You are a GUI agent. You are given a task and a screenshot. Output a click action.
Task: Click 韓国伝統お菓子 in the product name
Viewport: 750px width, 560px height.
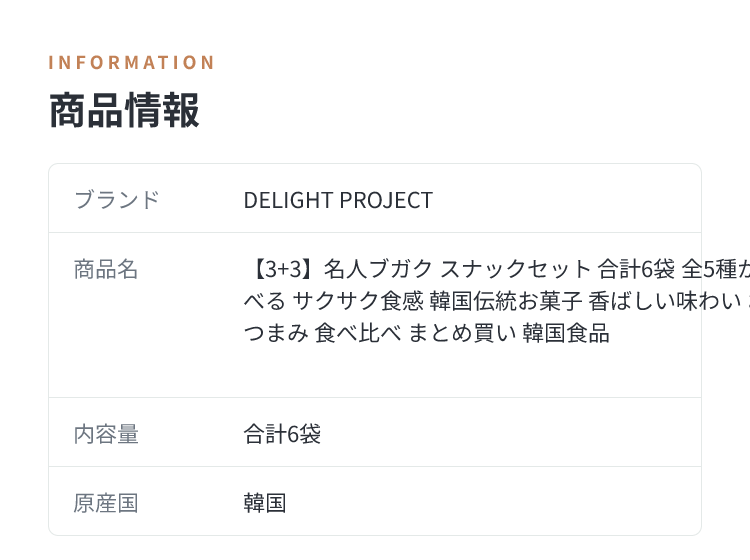pyautogui.click(x=506, y=301)
